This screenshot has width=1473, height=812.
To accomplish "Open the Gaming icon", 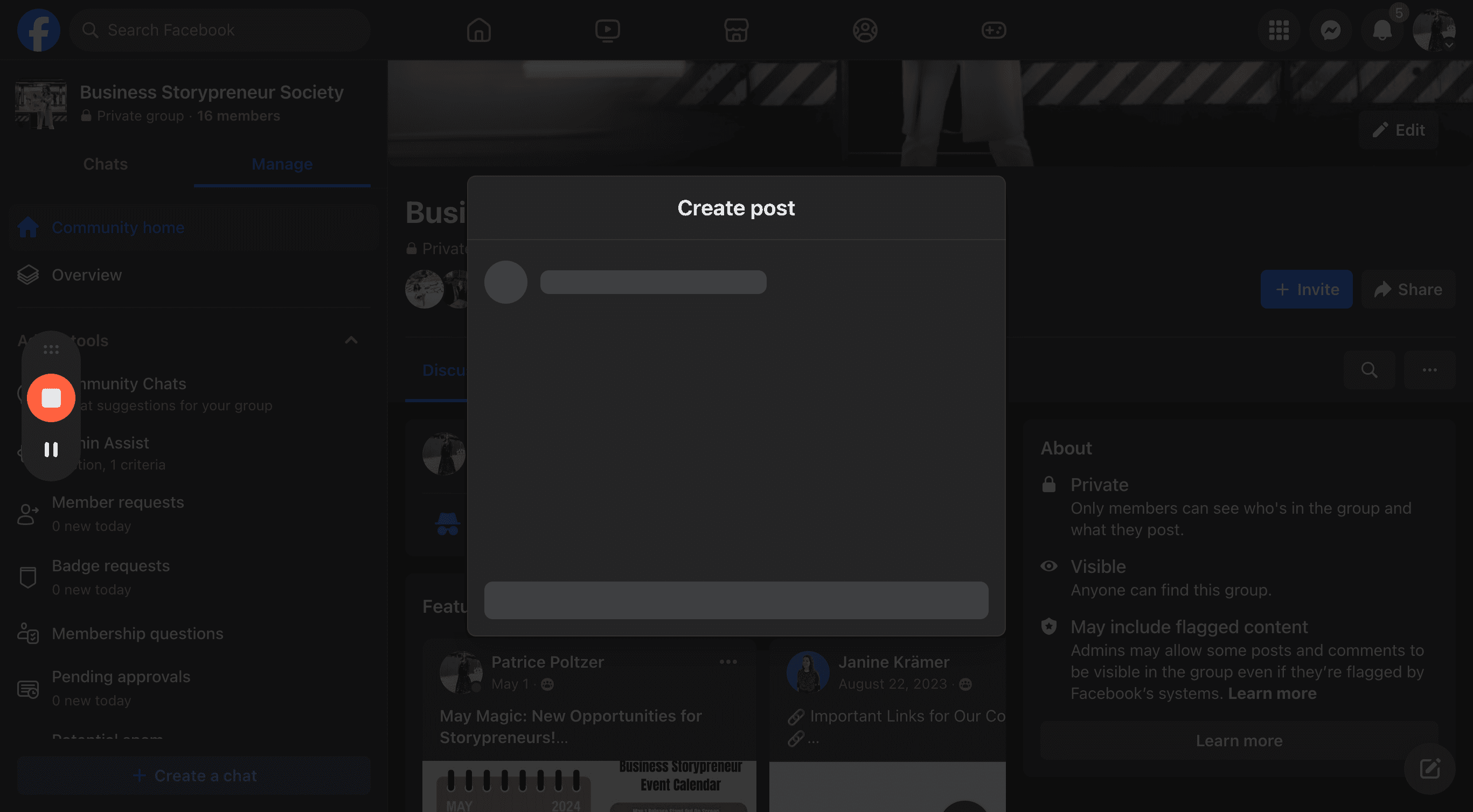I will (x=993, y=30).
